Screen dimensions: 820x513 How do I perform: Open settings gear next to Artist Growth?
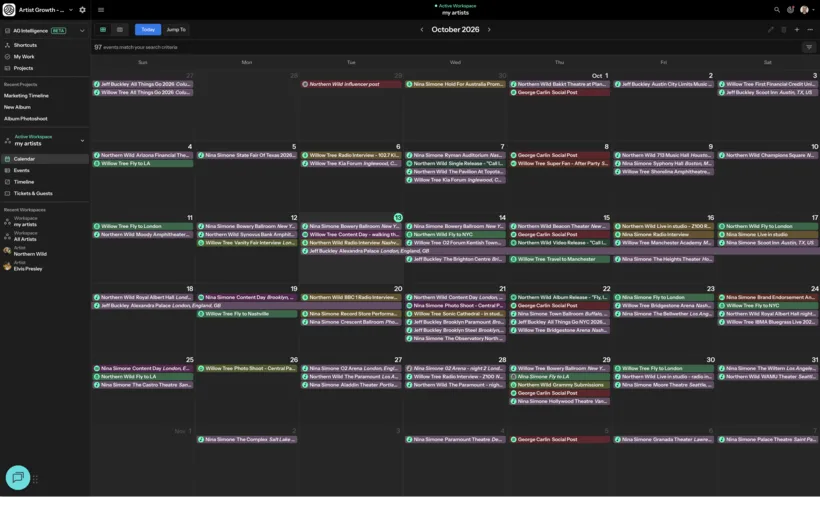point(82,10)
